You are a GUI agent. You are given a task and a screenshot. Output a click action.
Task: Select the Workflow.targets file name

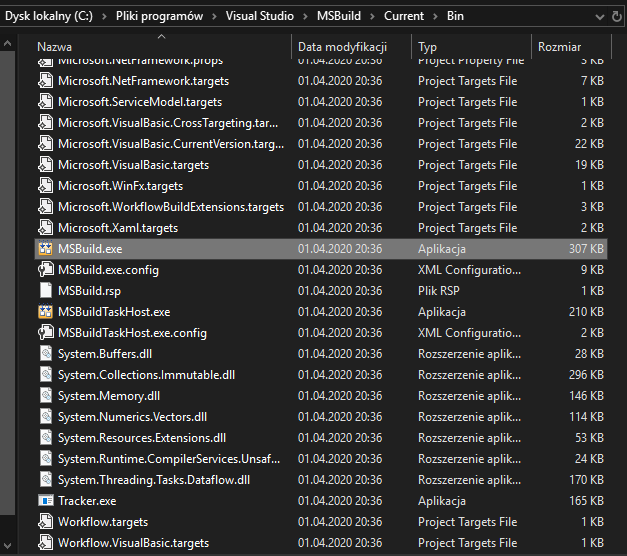pyautogui.click(x=103, y=522)
